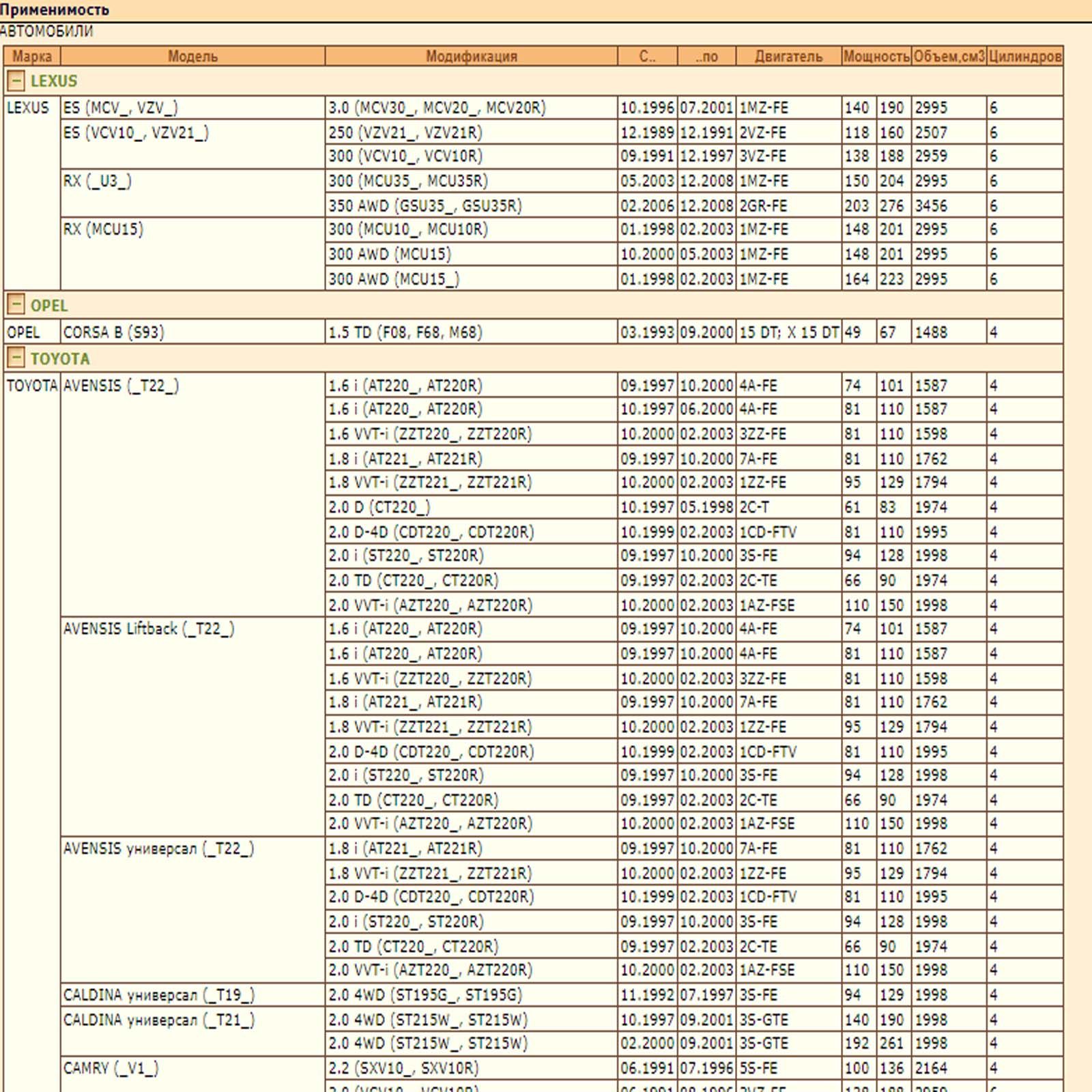Collapse the TOYOTA group
The width and height of the screenshot is (1092, 1092).
coord(16,358)
